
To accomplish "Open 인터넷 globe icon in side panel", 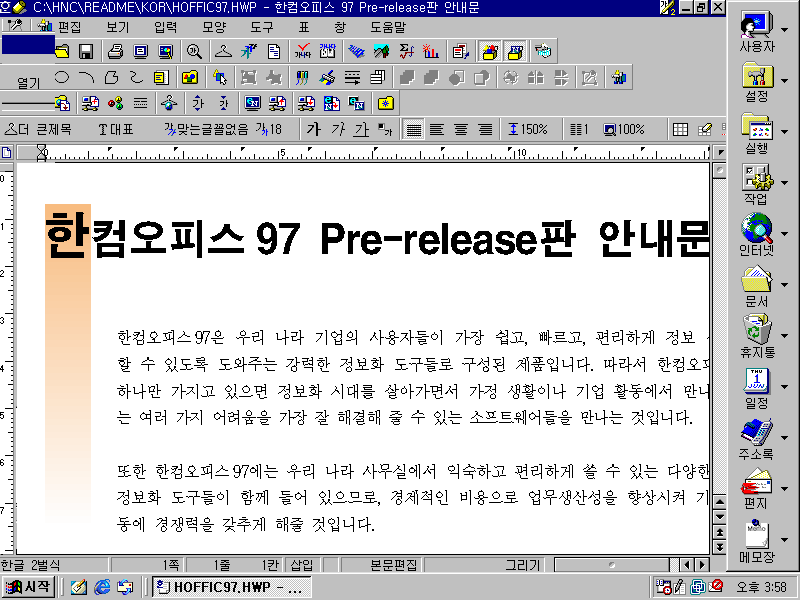I will click(x=757, y=234).
